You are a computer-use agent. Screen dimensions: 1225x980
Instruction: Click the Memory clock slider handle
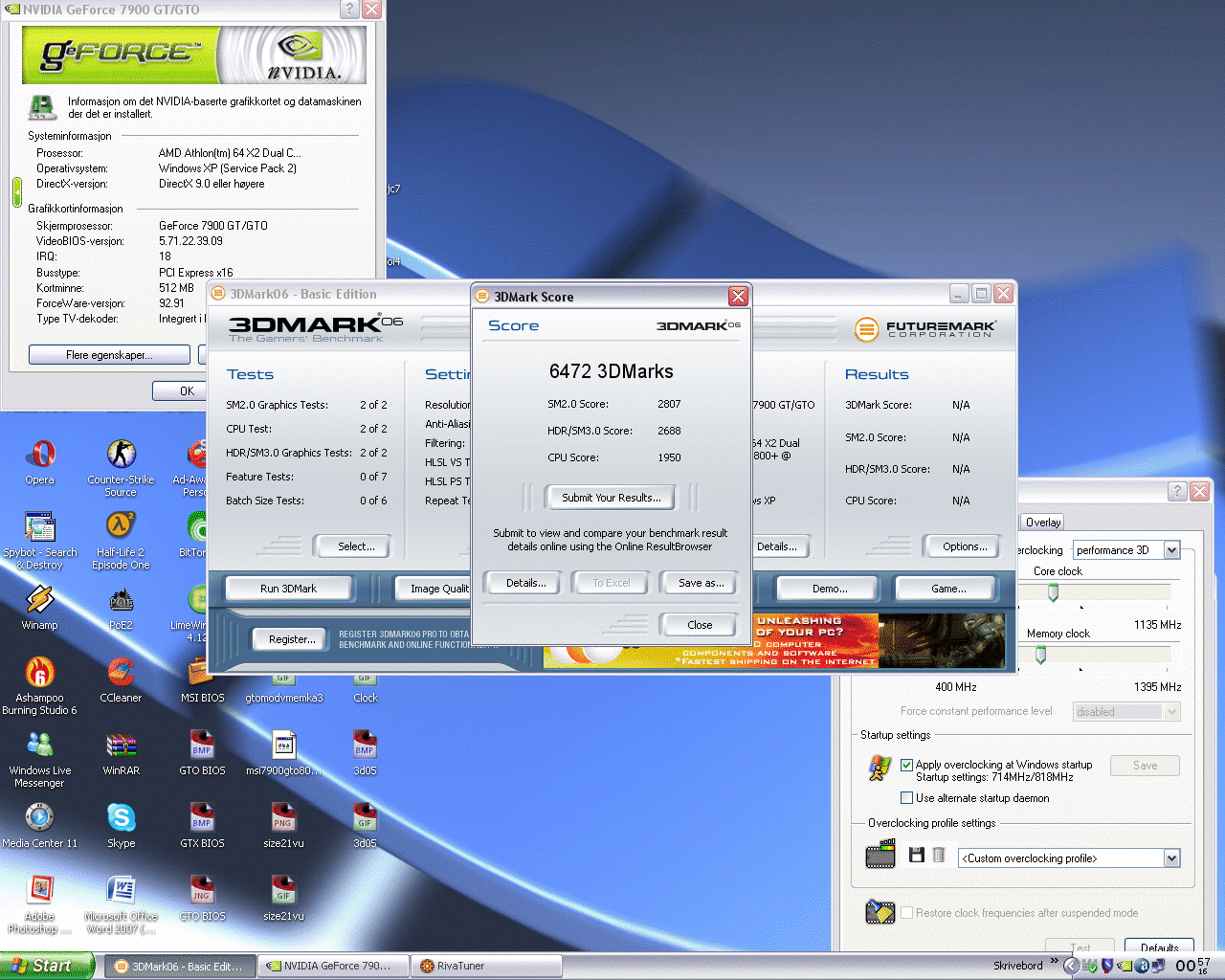[x=1040, y=656]
